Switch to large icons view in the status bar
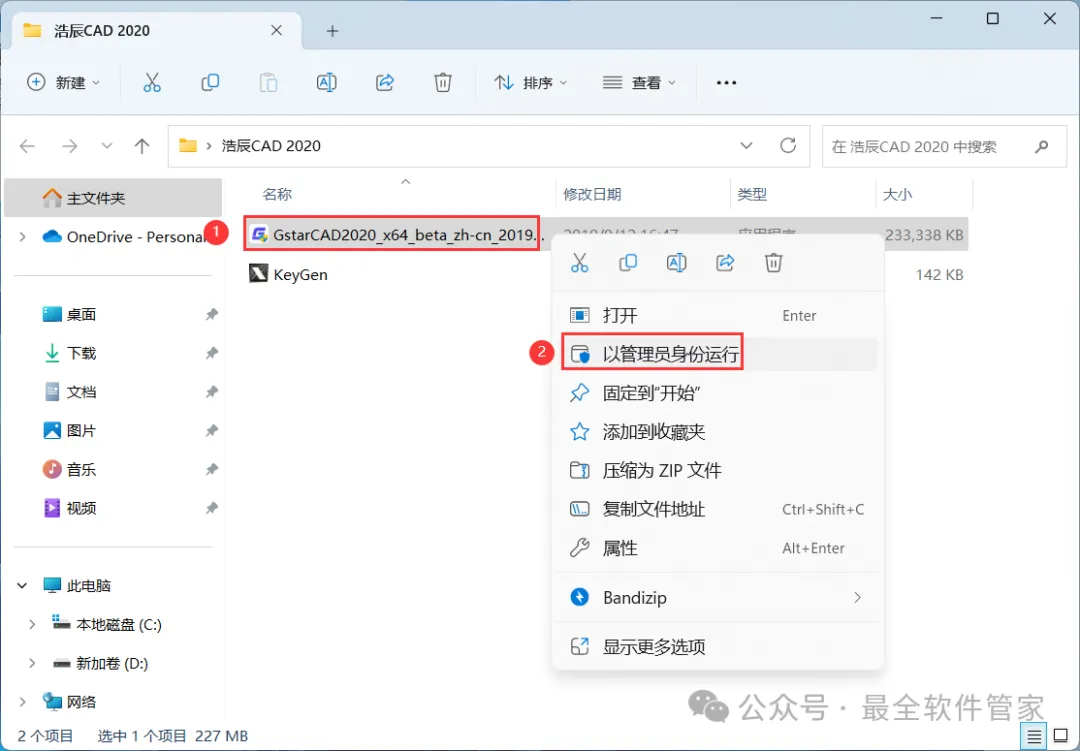Image resolution: width=1080 pixels, height=751 pixels. click(x=1061, y=737)
